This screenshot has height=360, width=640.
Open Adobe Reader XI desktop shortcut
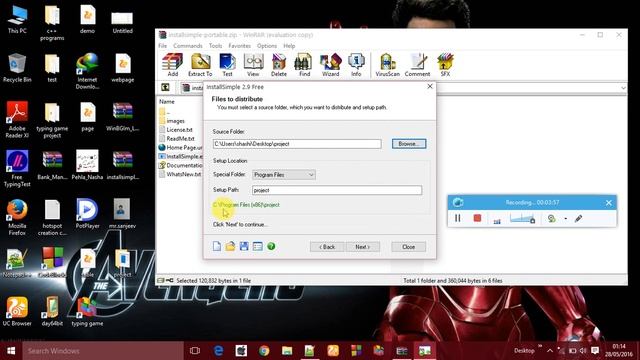[x=17, y=120]
